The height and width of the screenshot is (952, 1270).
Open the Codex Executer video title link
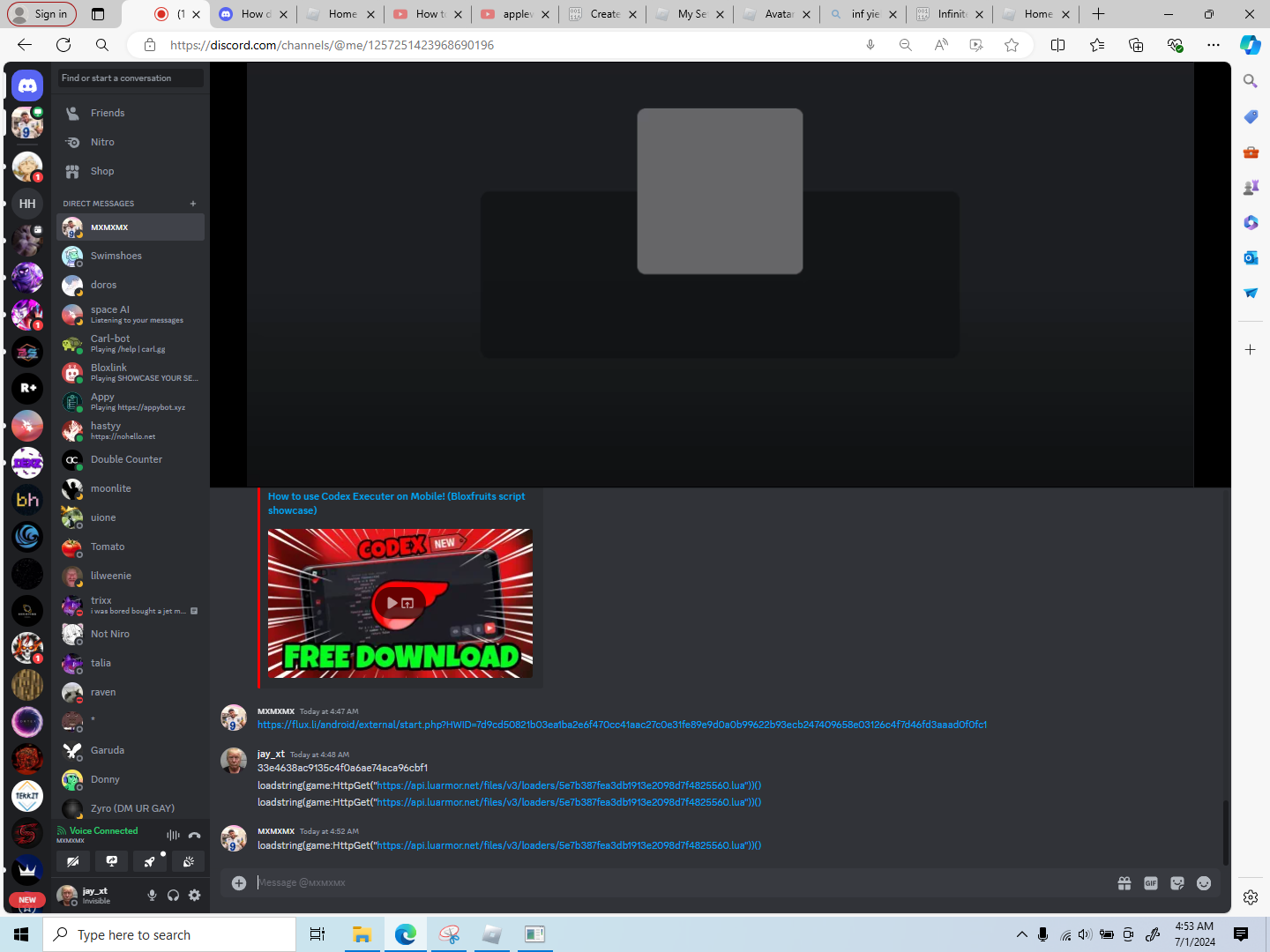click(397, 503)
